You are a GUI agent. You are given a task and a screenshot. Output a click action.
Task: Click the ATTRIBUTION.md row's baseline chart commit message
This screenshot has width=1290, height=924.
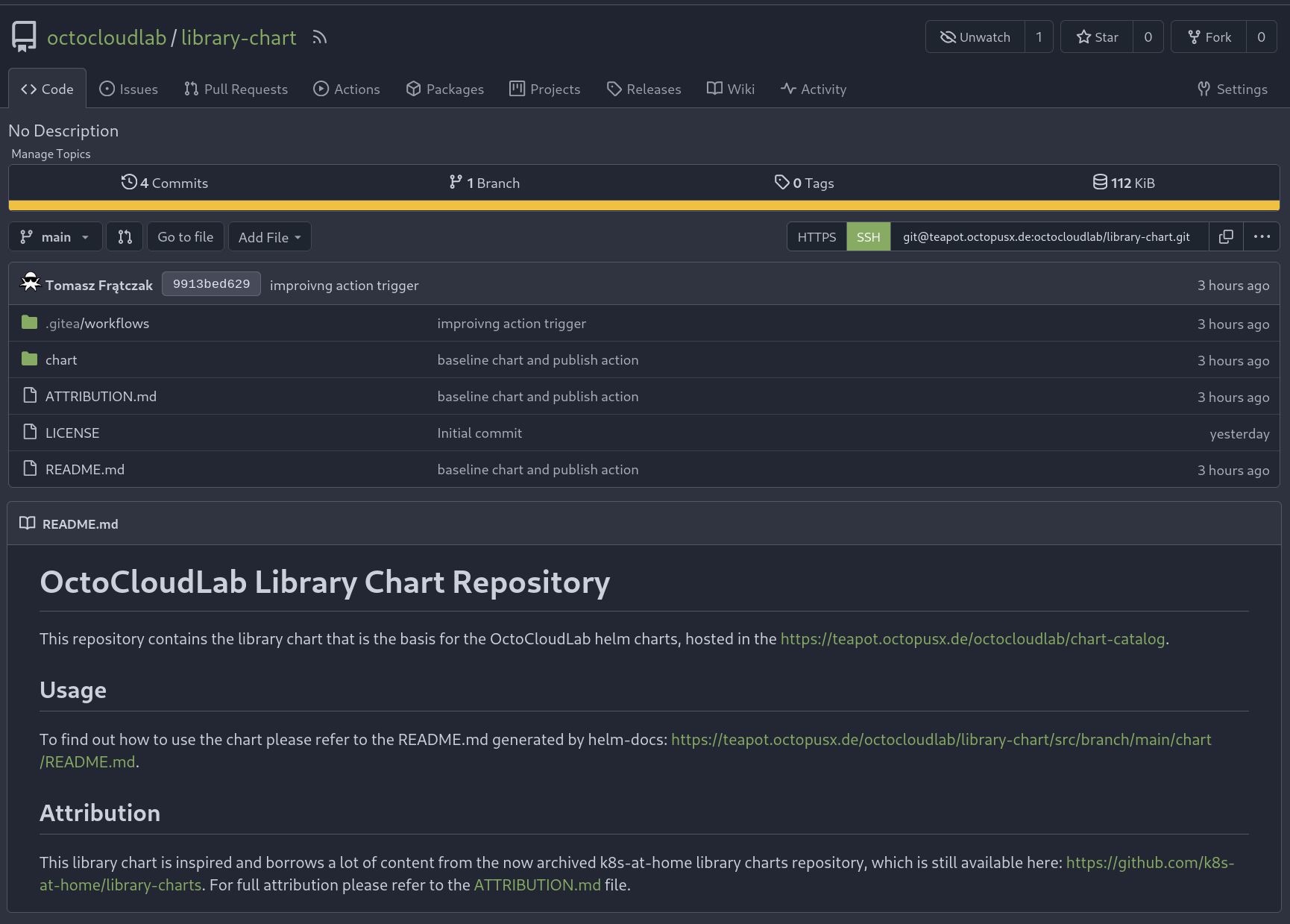point(538,396)
